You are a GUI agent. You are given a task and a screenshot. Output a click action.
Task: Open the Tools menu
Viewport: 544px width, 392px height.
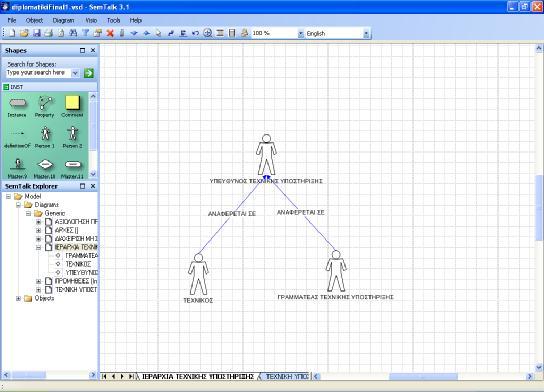click(x=113, y=20)
